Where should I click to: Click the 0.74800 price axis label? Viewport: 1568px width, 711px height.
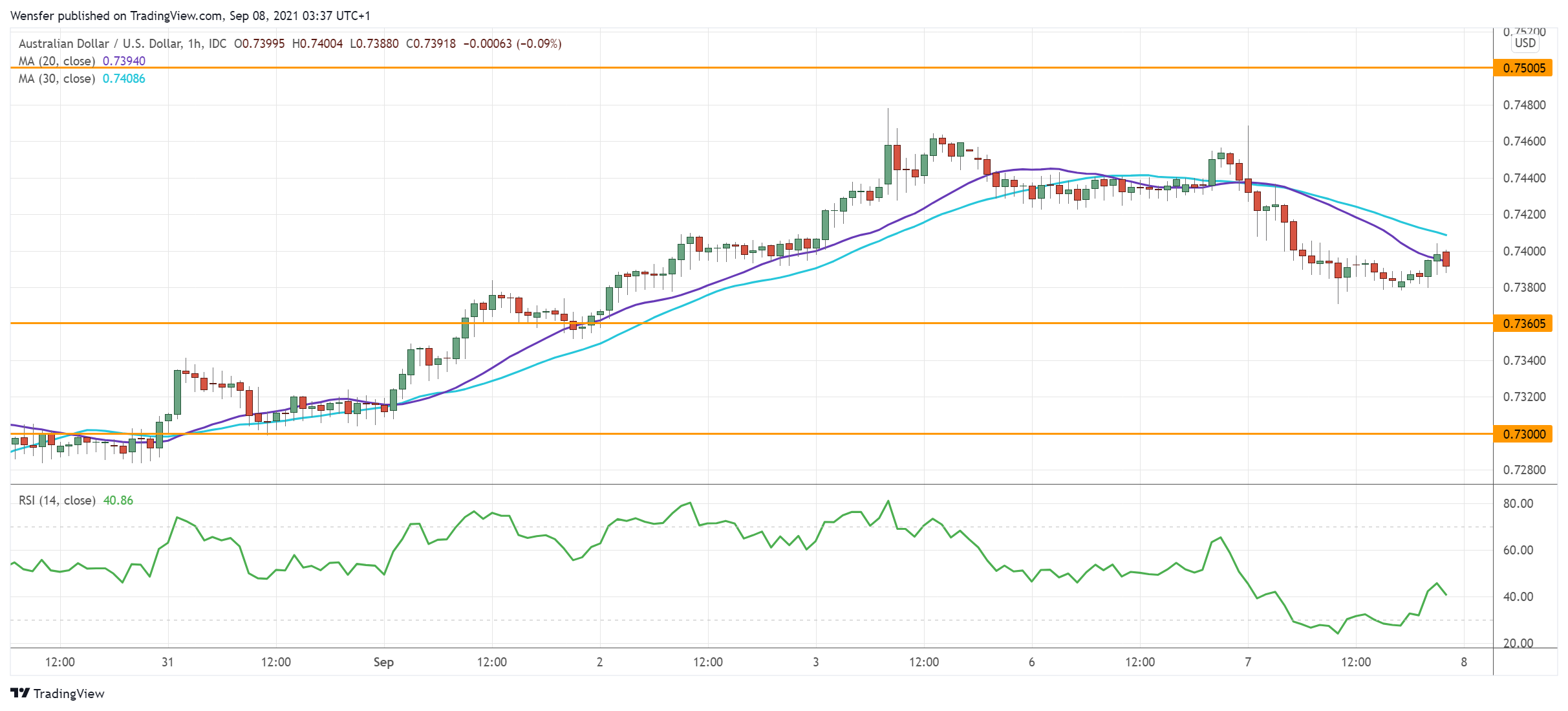click(x=1524, y=105)
